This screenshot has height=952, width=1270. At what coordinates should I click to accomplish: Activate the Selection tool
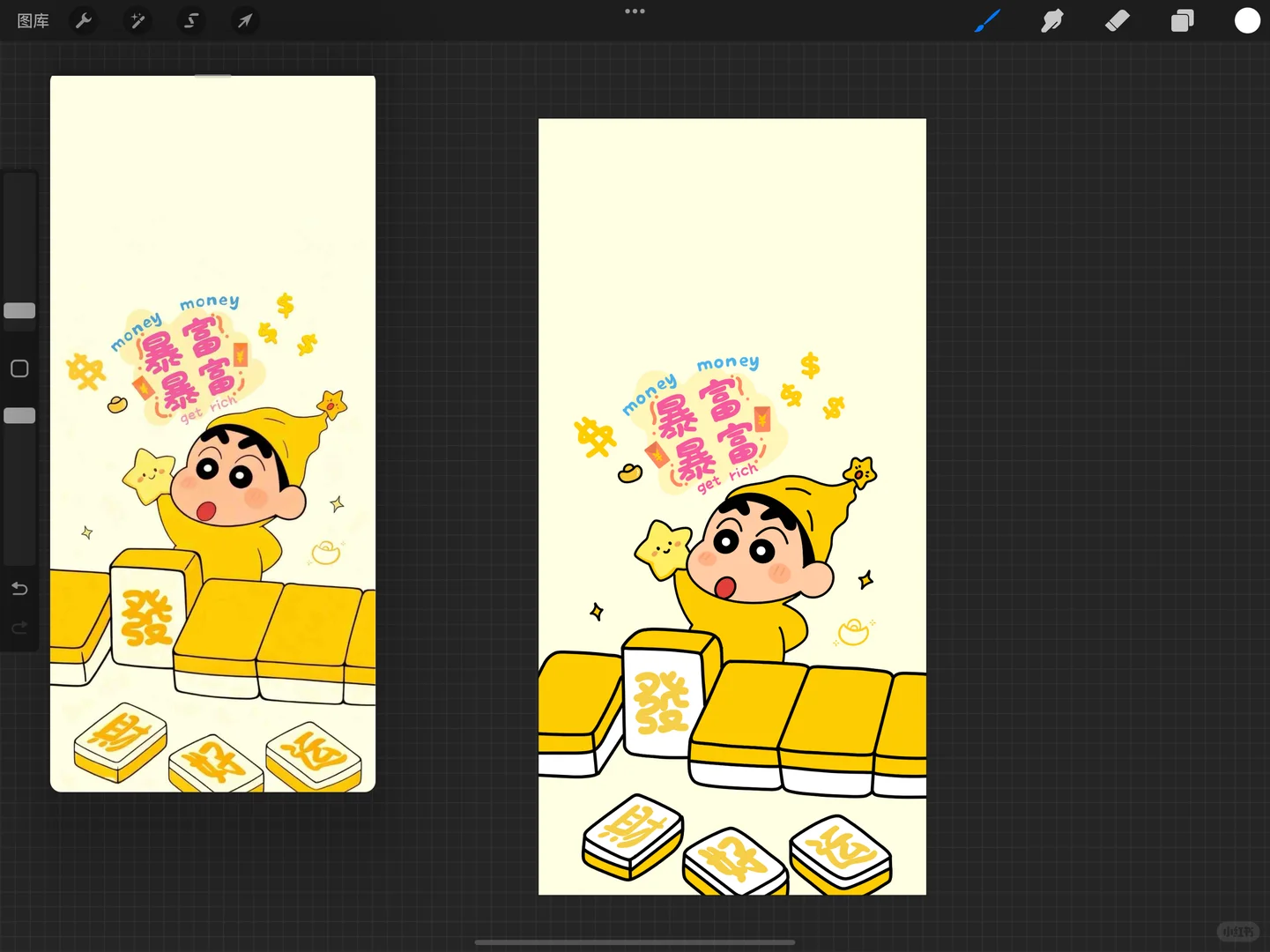click(x=191, y=20)
